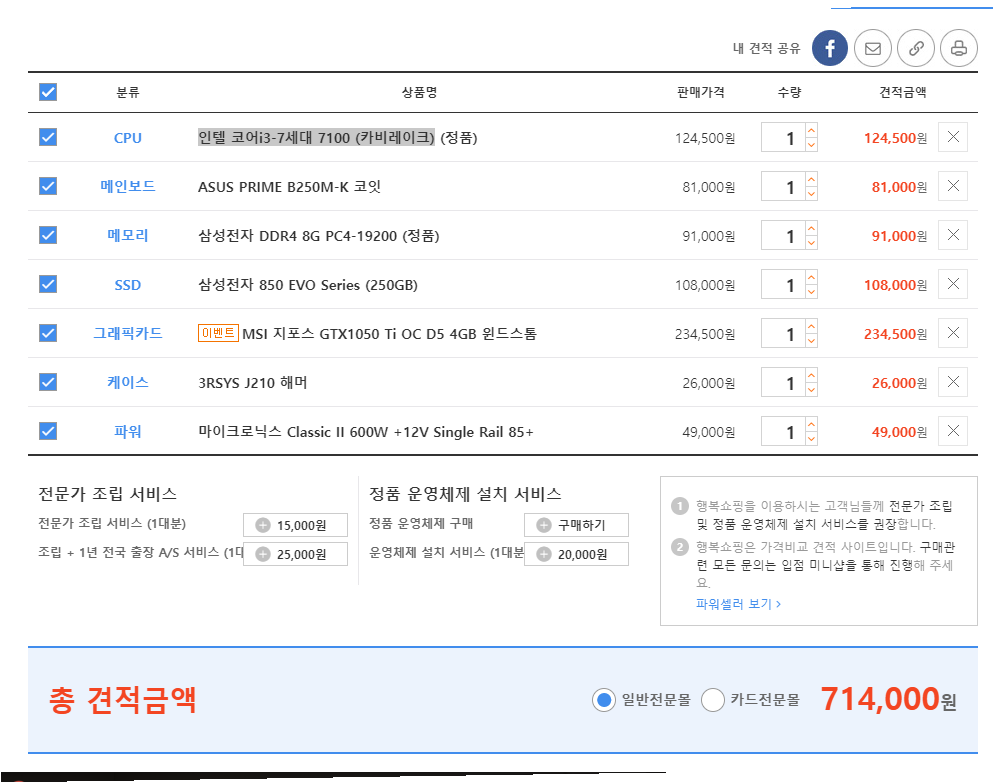
Task: Uncheck the 케이스 row checkbox
Action: [48, 382]
